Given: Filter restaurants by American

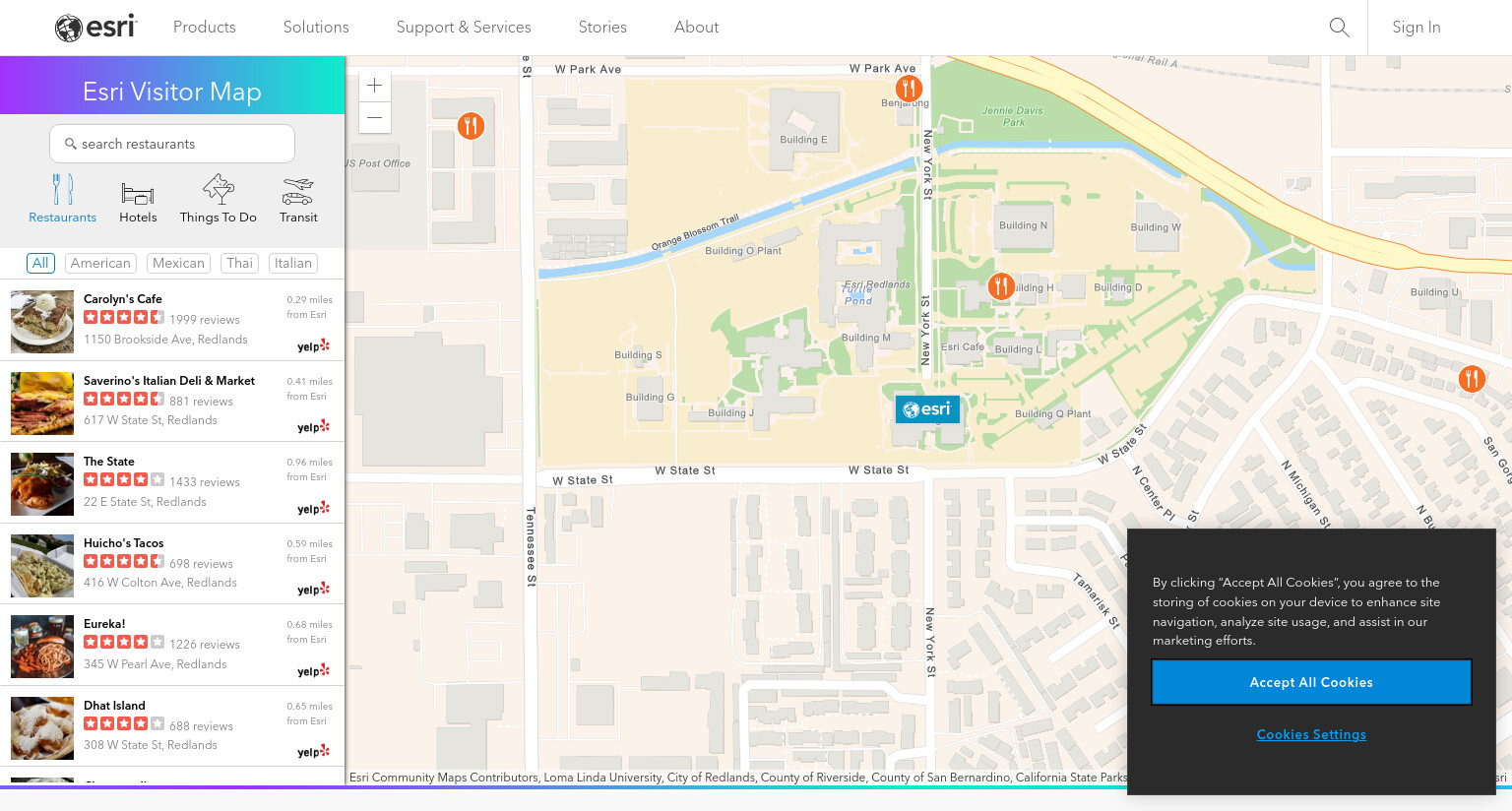Looking at the screenshot, I should click(100, 263).
